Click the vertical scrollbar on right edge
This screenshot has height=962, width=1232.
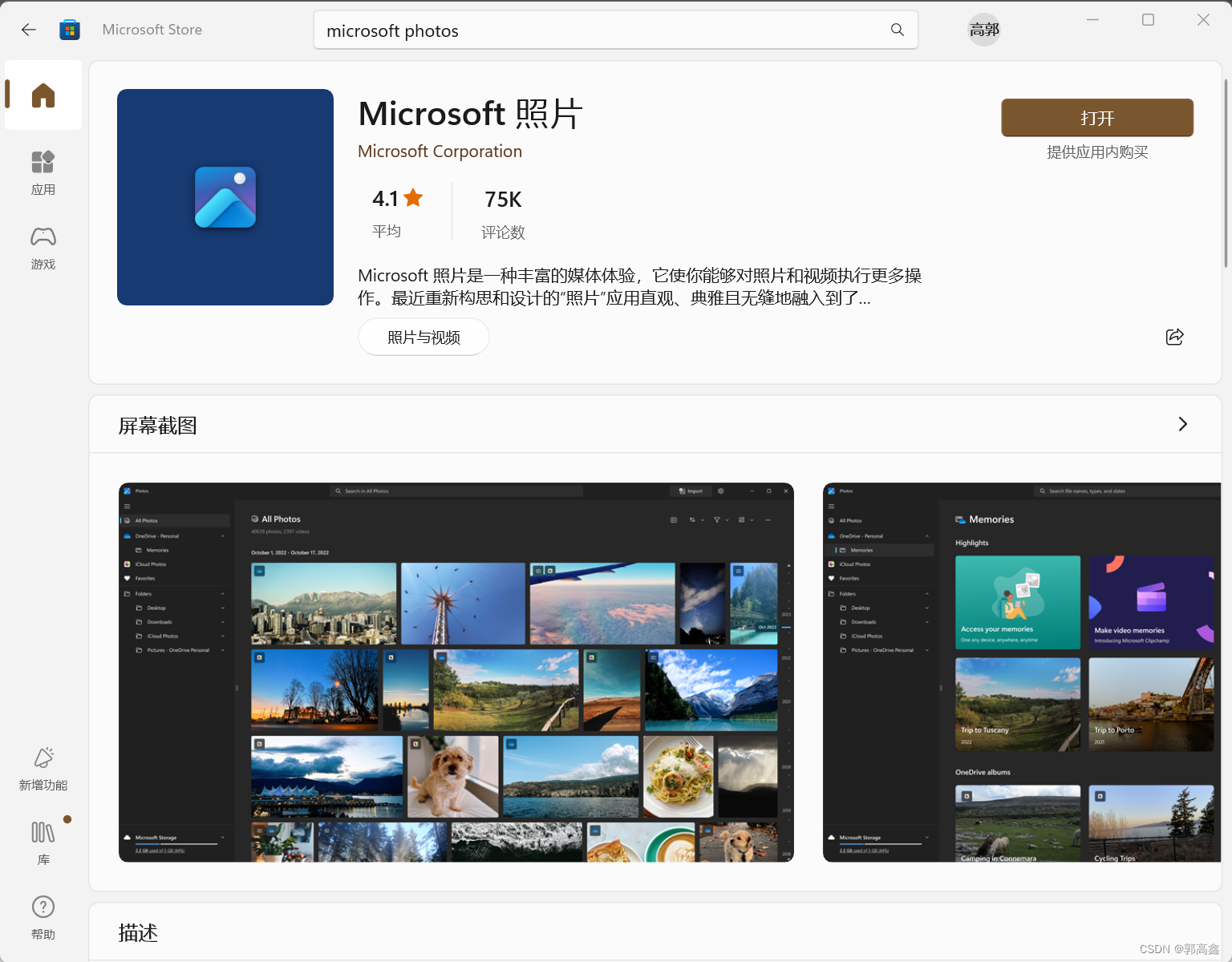1226,173
